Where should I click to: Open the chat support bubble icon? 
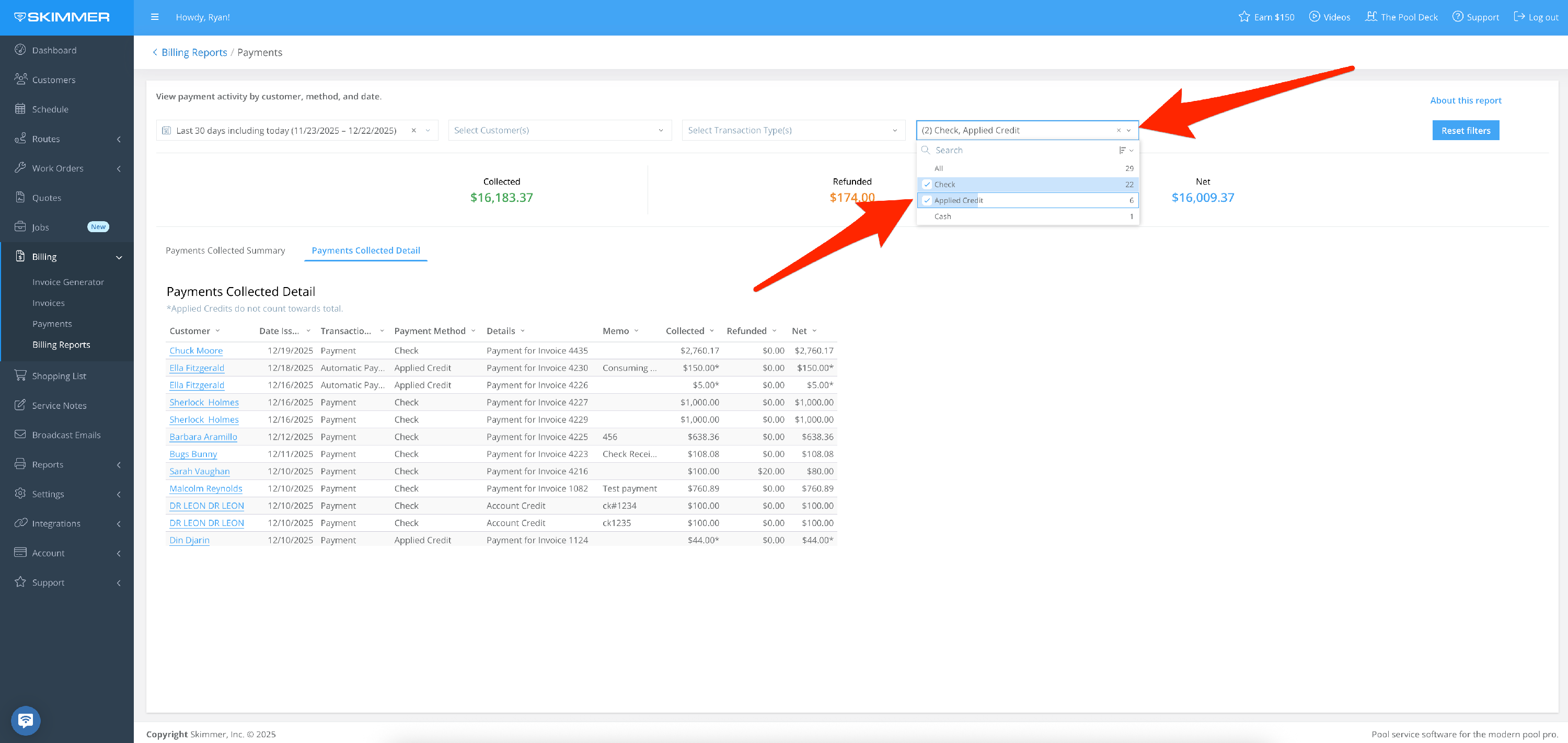tap(26, 721)
